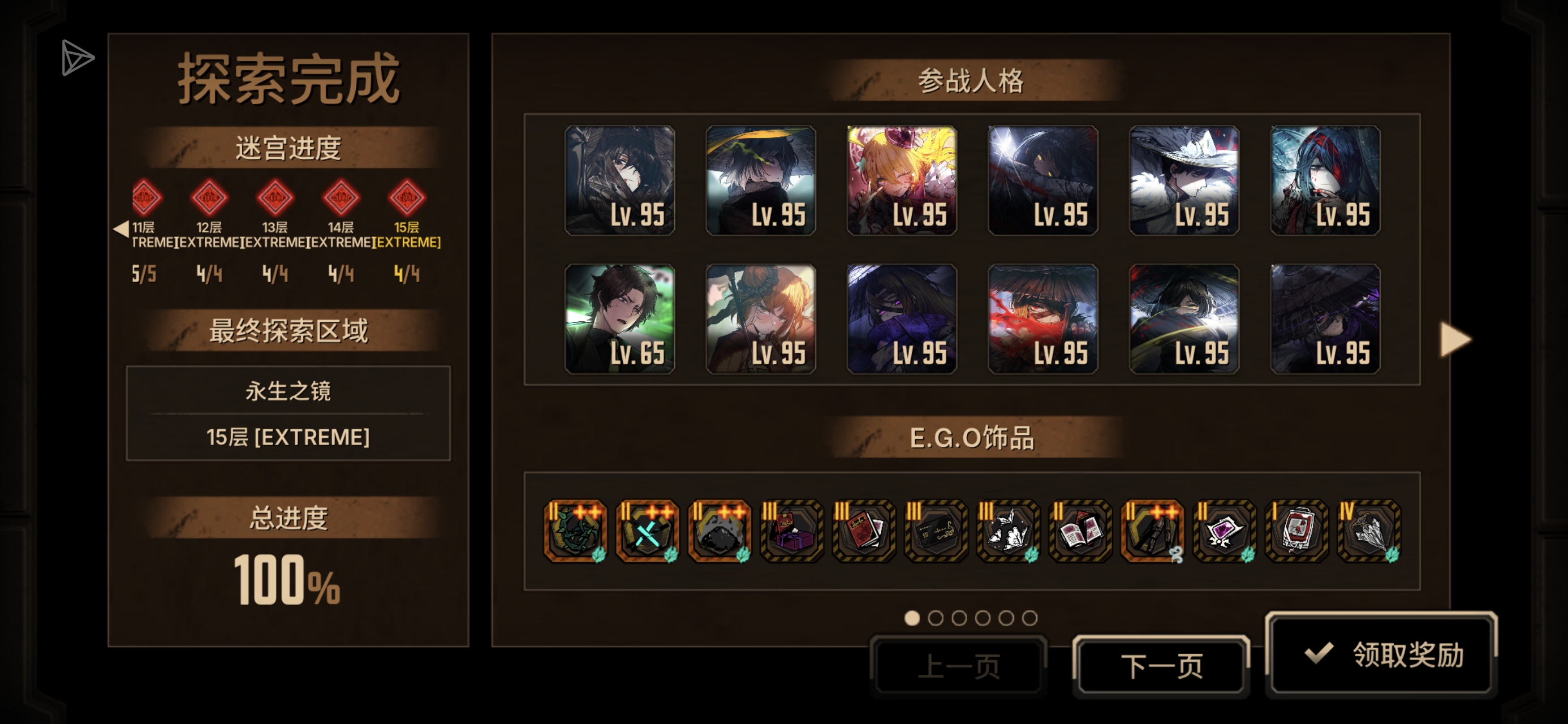Open the blonde crowned identity portrait
Viewport: 1568px width, 724px height.
(902, 180)
